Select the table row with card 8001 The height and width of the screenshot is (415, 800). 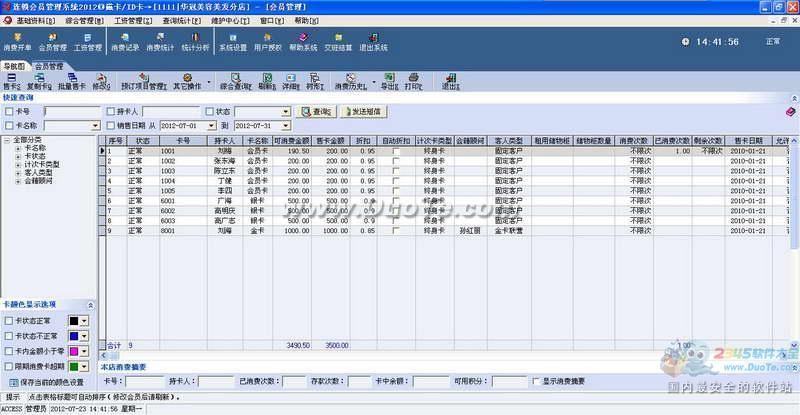[446, 231]
